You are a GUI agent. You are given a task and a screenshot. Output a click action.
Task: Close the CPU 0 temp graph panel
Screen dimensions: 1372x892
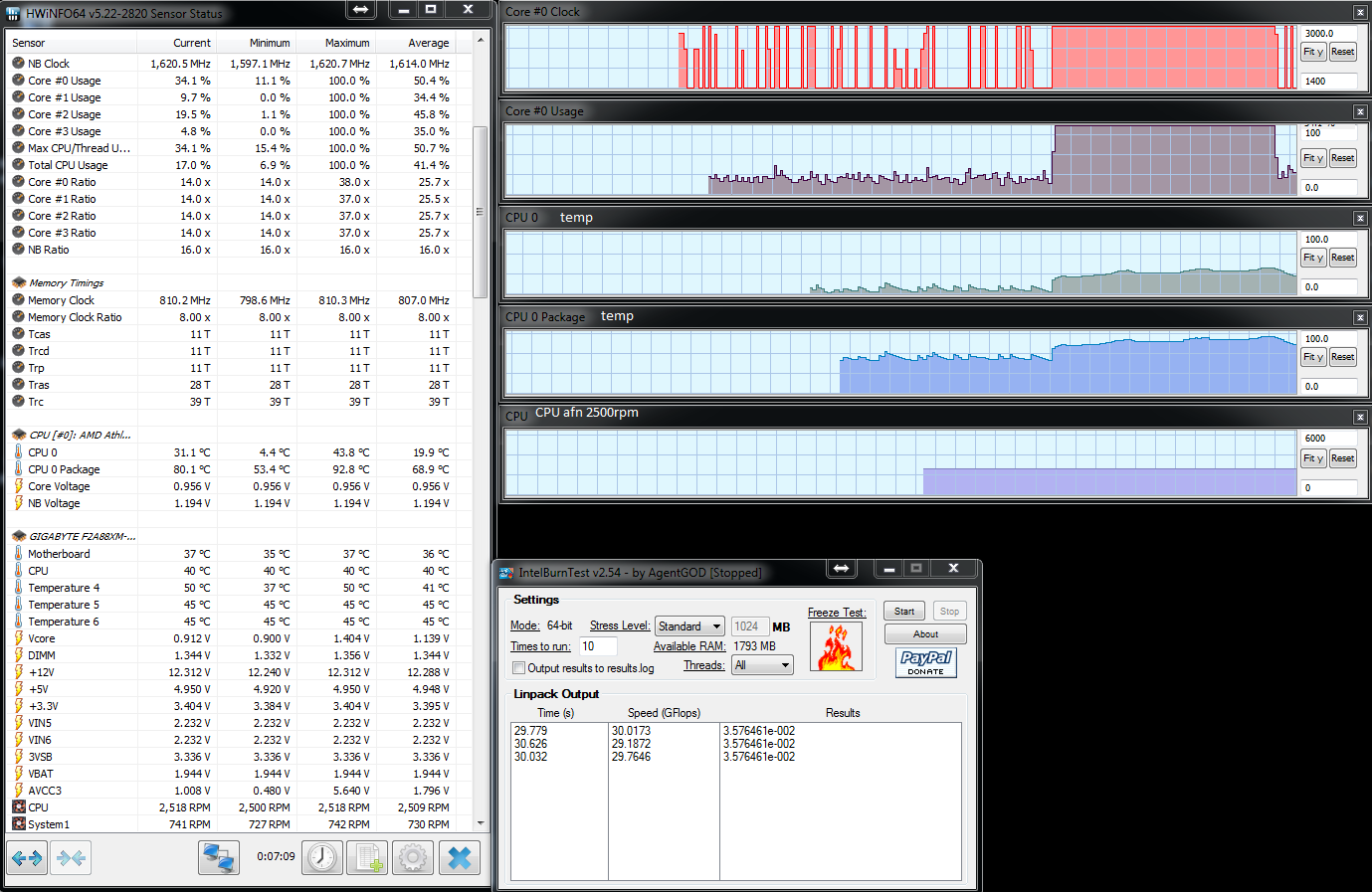pyautogui.click(x=1360, y=218)
